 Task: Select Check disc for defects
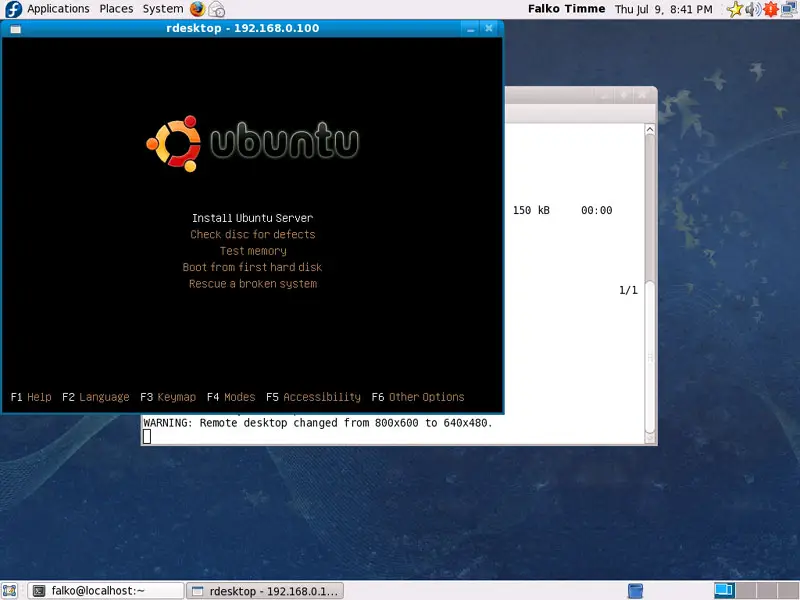click(x=253, y=234)
